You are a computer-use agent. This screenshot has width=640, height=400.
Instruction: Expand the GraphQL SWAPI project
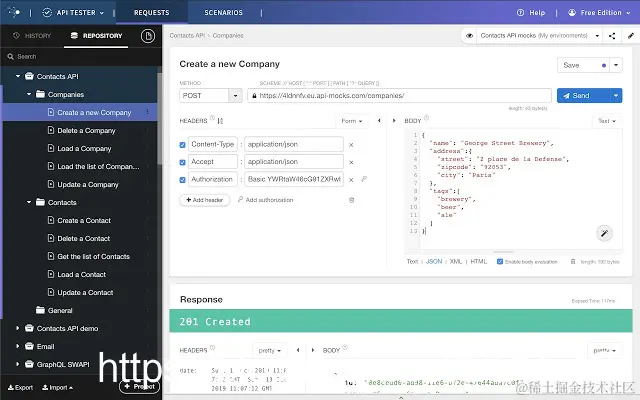[17, 364]
